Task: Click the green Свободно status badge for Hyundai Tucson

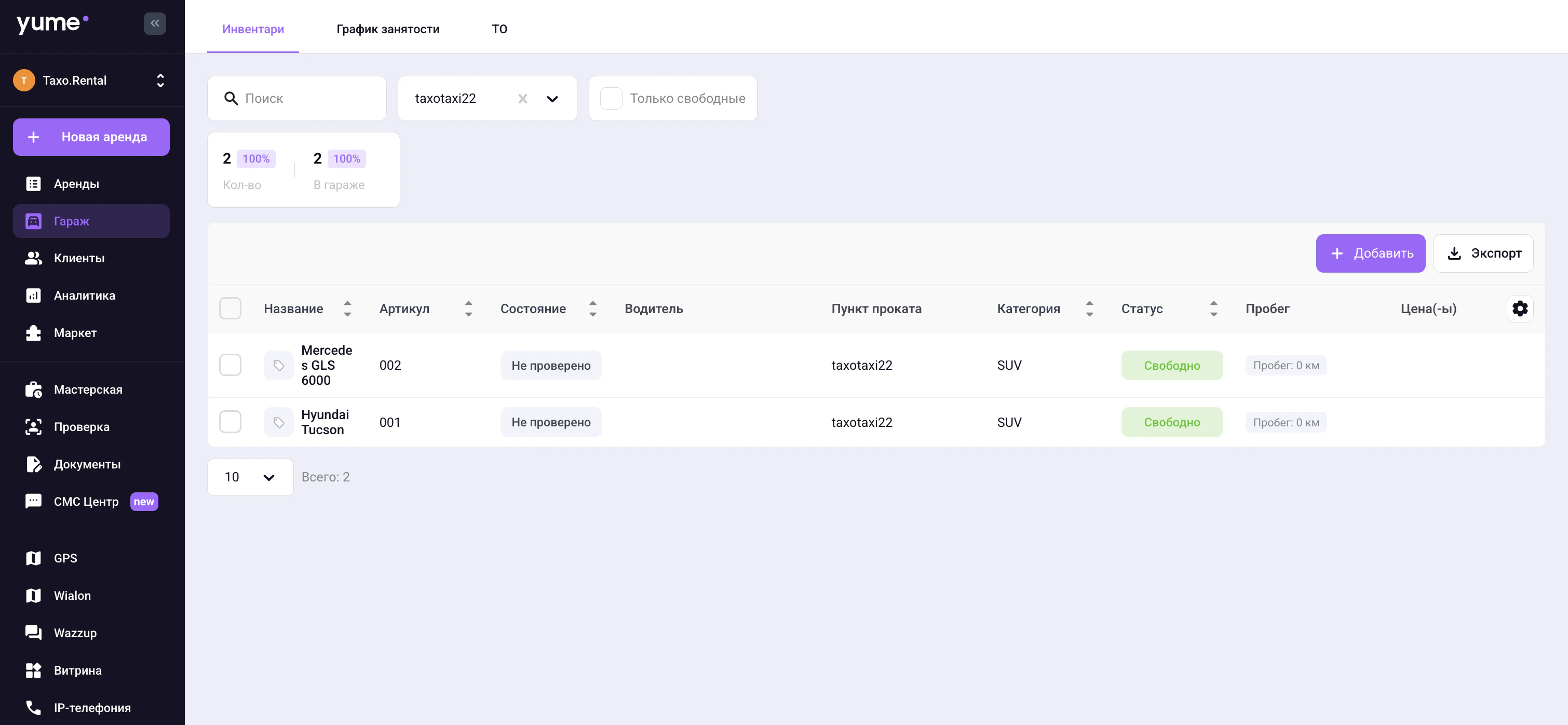Action: (1171, 422)
